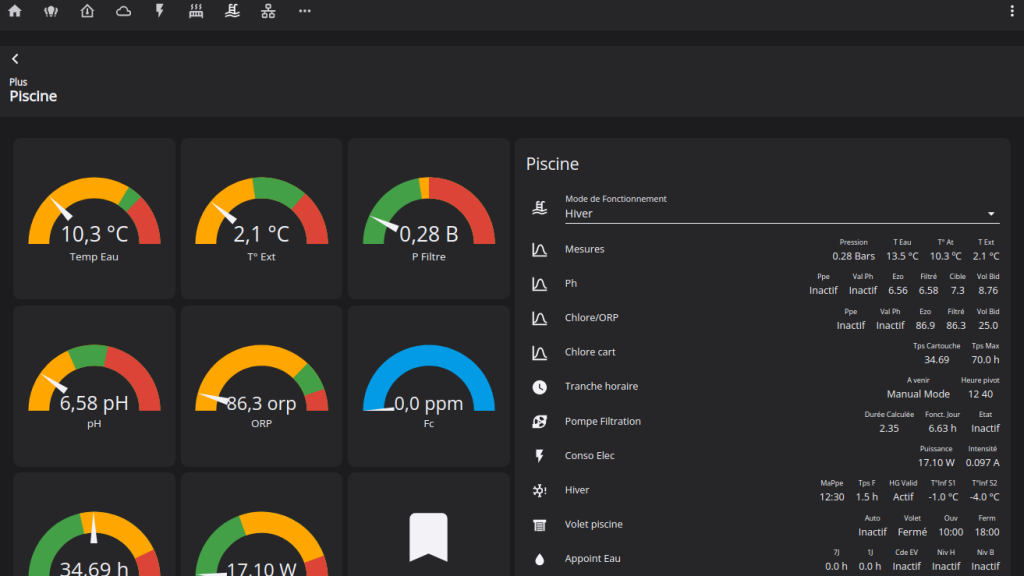Open the light bulbs view tab

[x=51, y=11]
